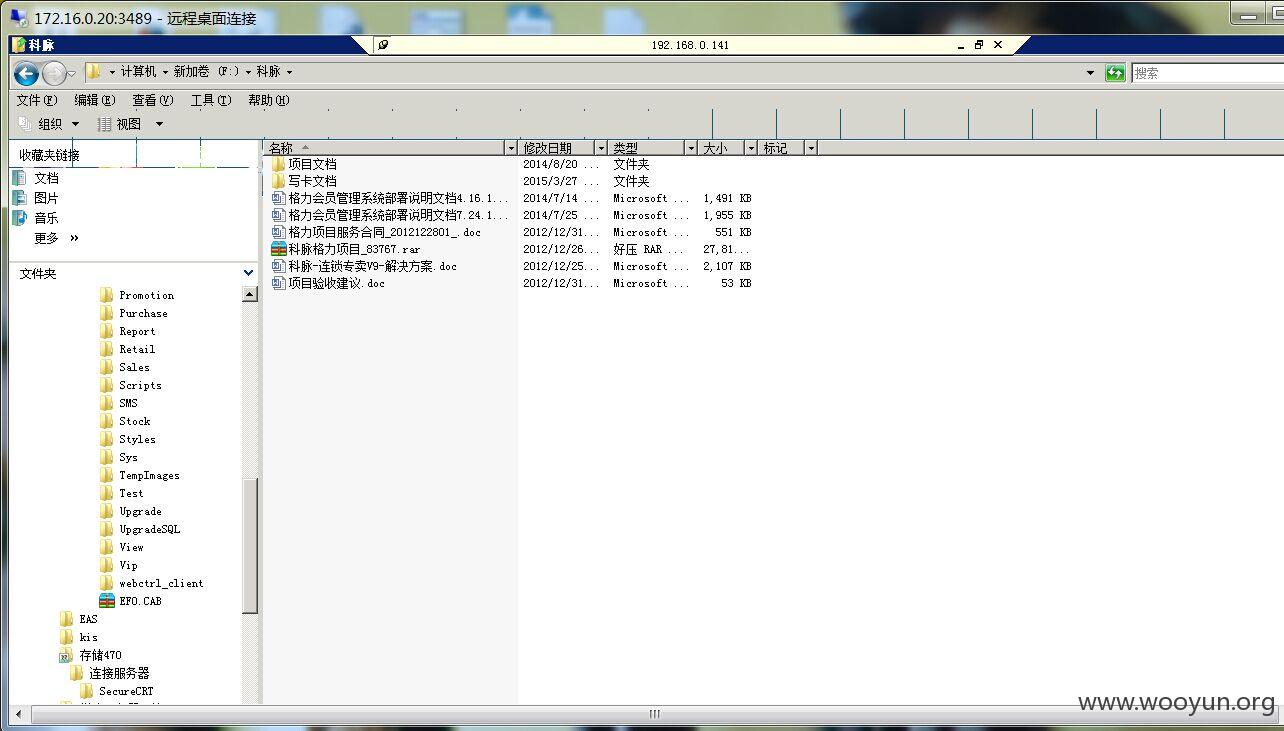Select webctrl_client folder in the tree

(x=152, y=583)
